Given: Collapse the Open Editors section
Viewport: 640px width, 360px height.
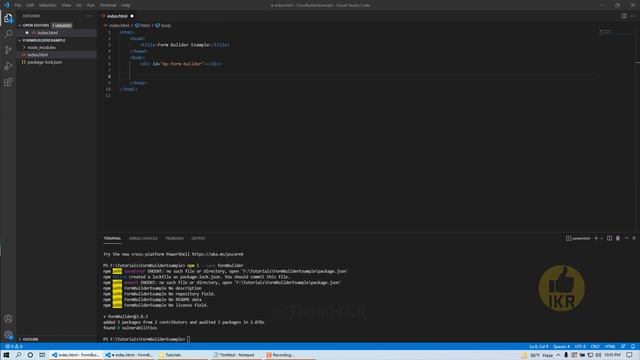Looking at the screenshot, I should point(20,25).
